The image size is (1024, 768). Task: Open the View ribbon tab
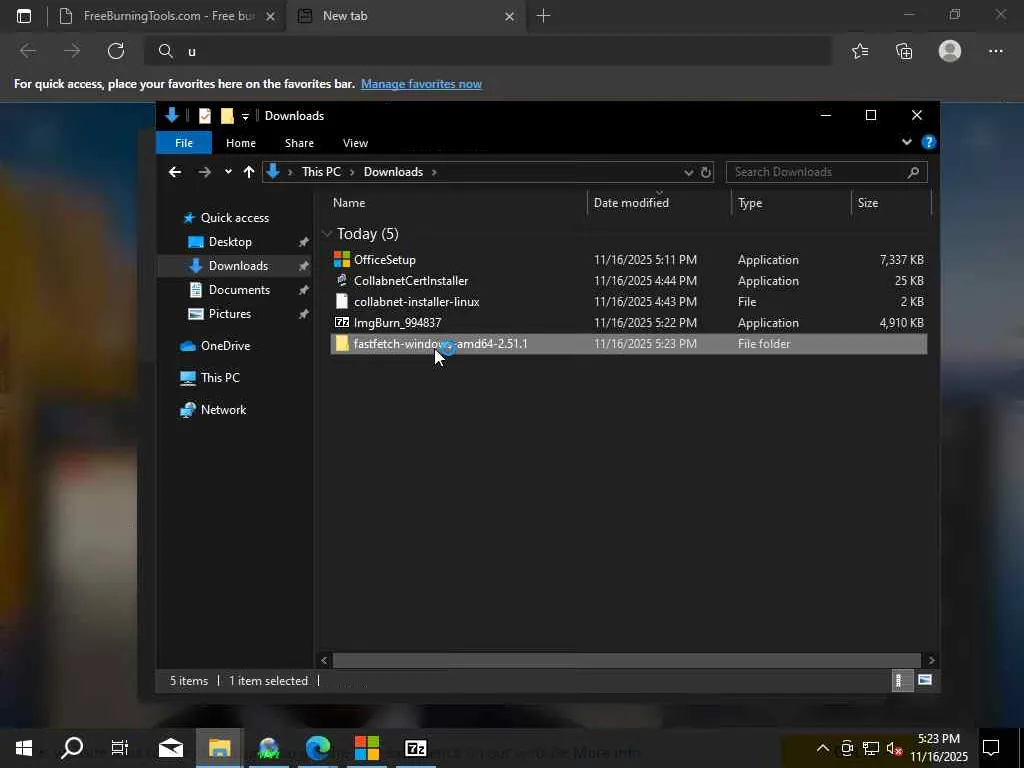click(x=355, y=143)
